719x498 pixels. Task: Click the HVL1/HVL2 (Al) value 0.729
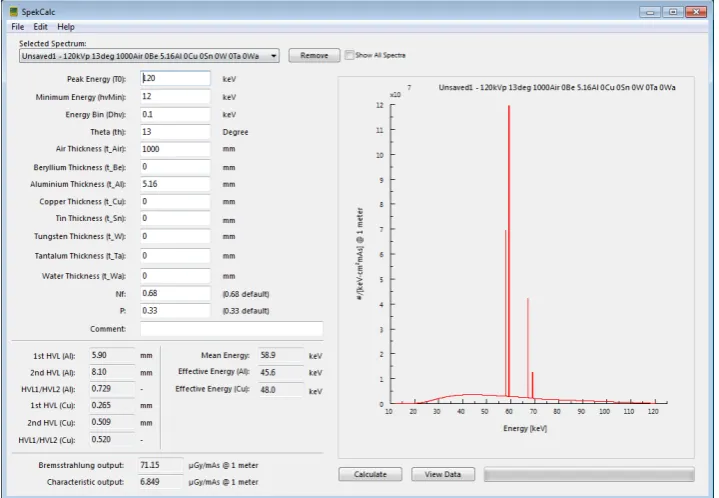point(112,389)
